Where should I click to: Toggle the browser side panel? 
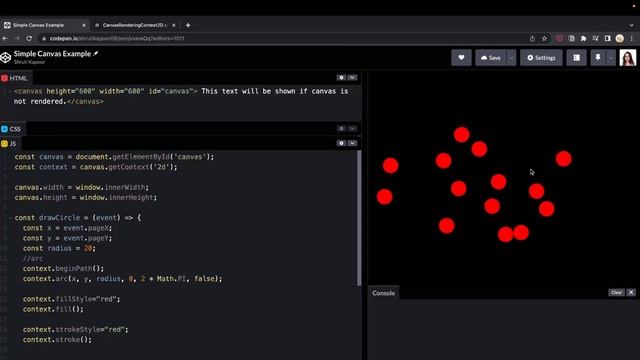click(607, 38)
